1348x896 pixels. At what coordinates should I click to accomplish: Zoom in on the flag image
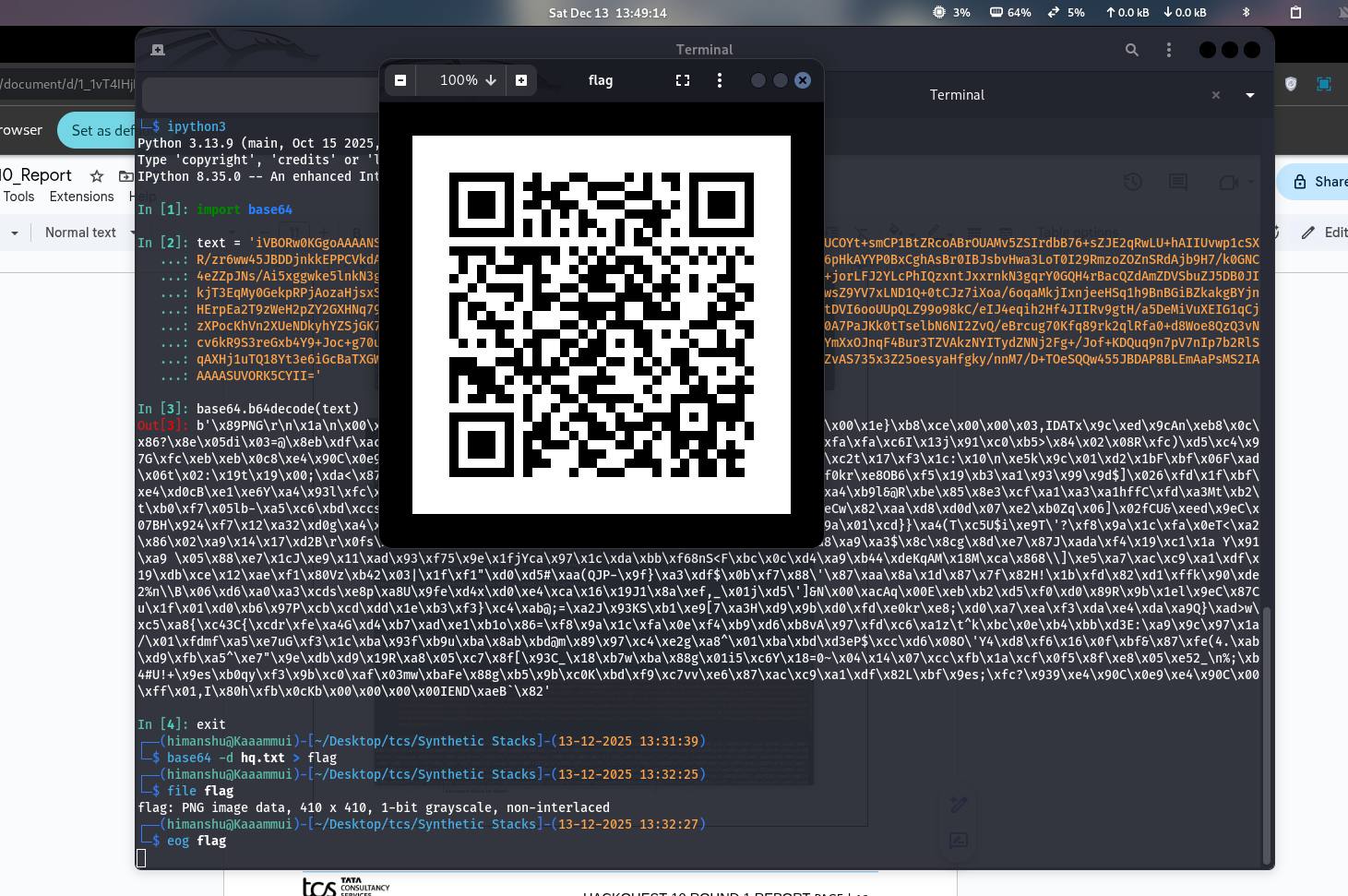pos(521,80)
